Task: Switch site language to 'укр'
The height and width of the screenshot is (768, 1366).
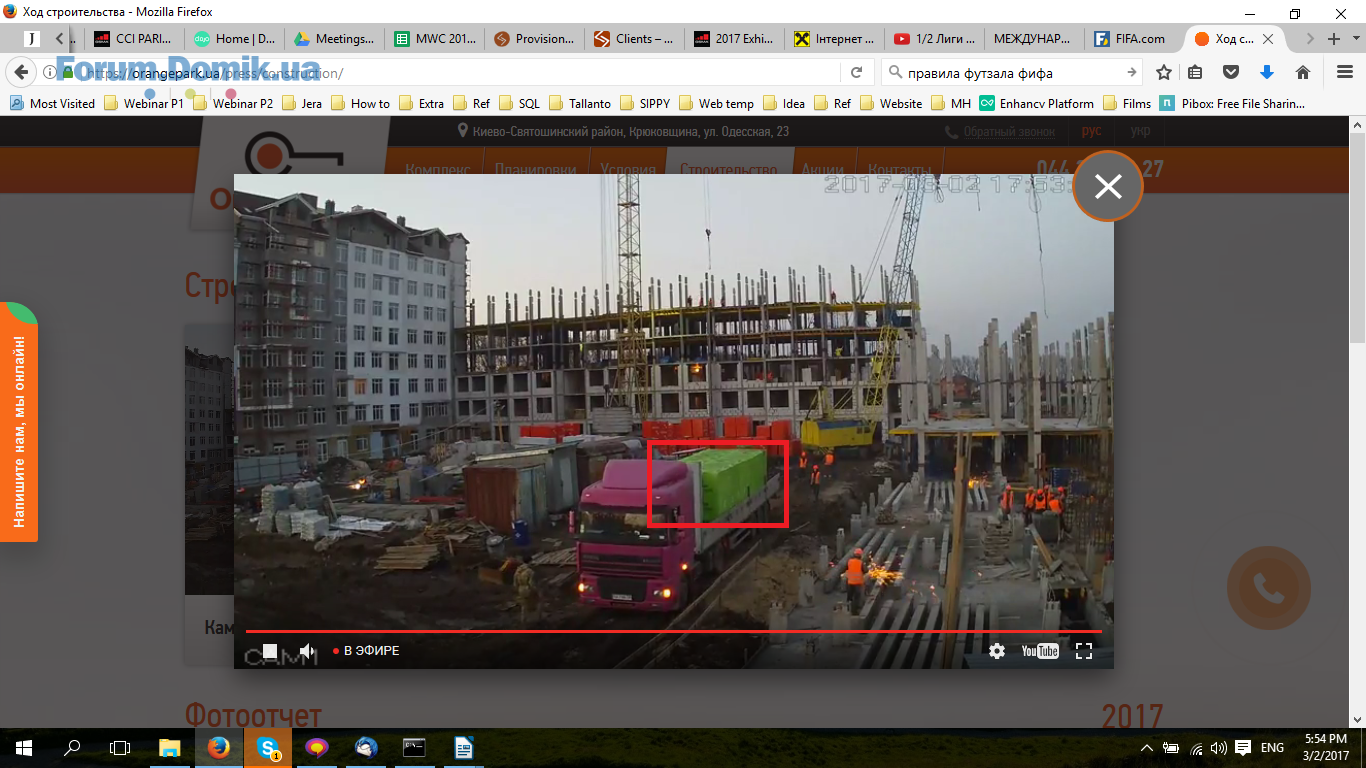Action: tap(1140, 131)
